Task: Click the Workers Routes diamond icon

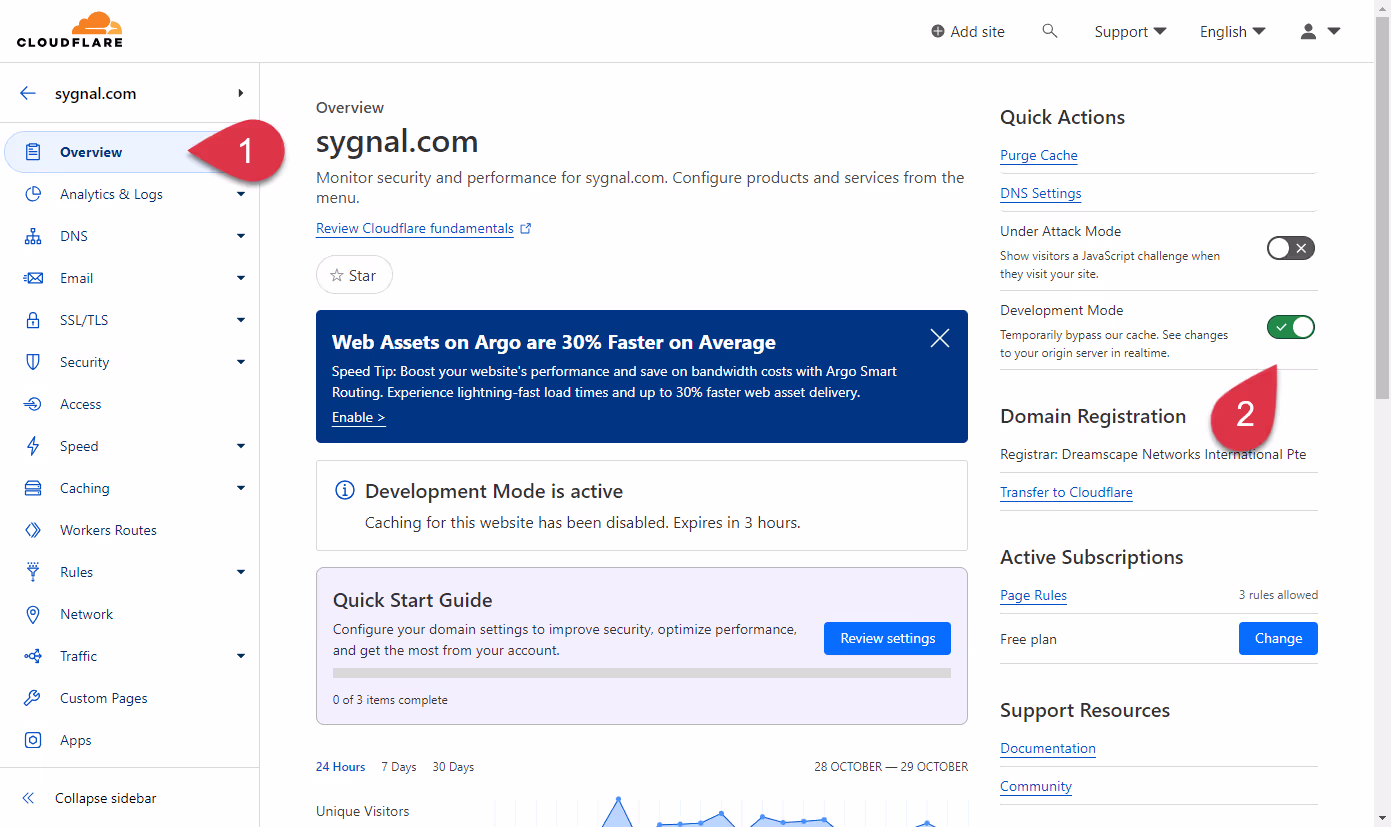Action: coord(33,530)
